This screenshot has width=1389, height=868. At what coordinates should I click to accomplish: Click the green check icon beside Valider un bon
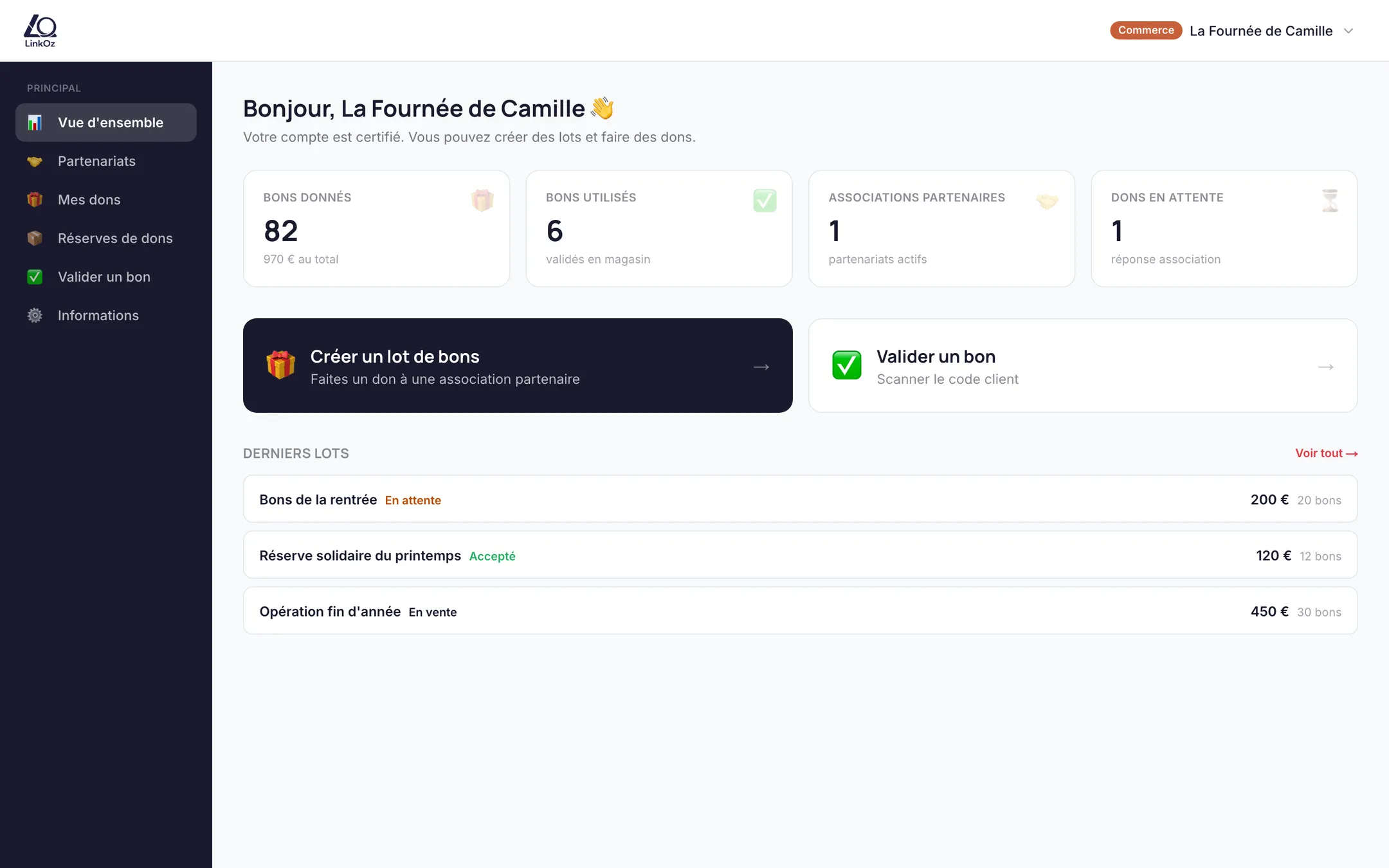(35, 277)
